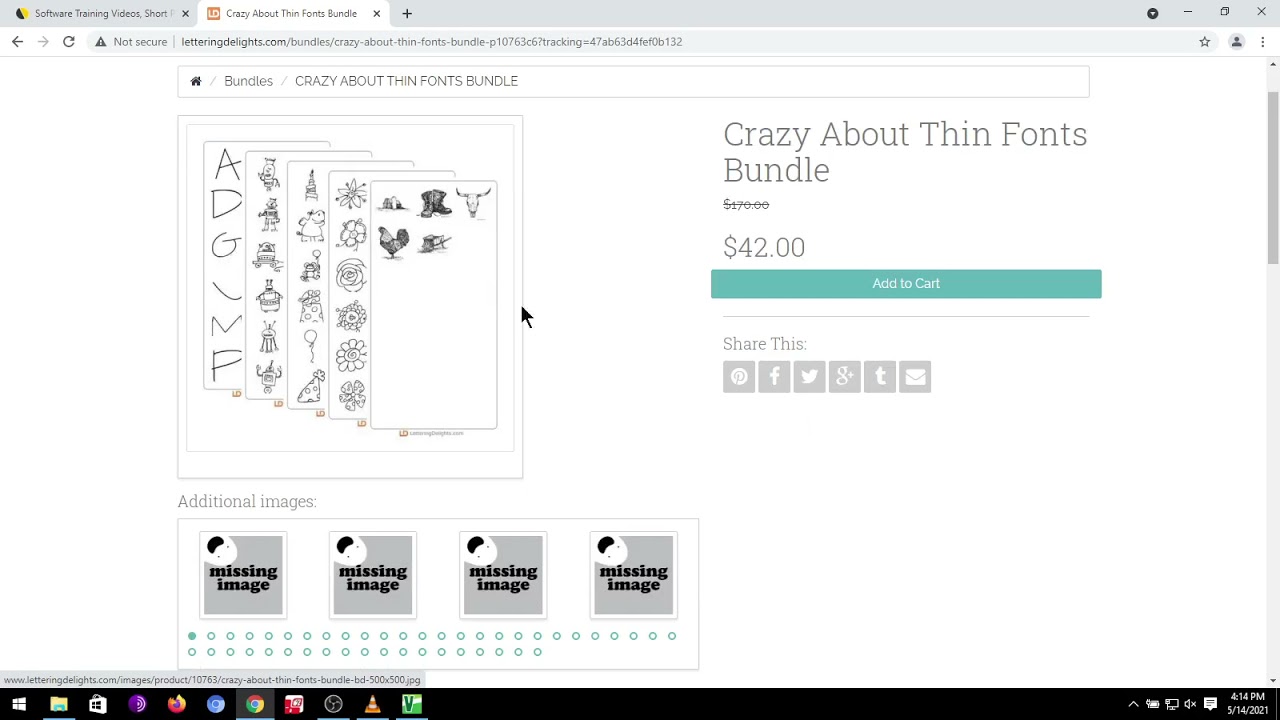Open VLC media player from the taskbar
This screenshot has height=720, width=1280.
[372, 705]
